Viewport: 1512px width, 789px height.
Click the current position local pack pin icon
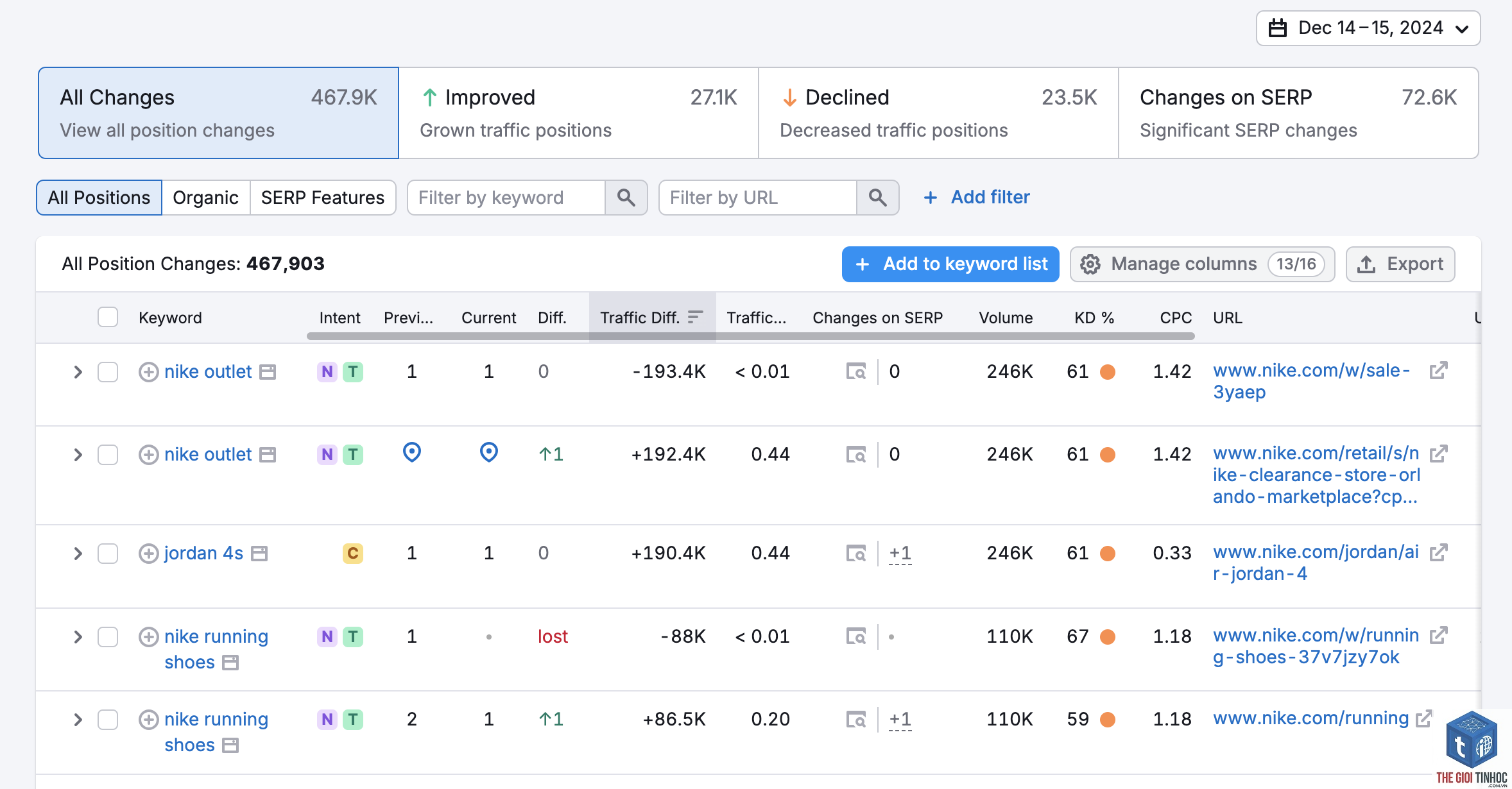pos(489,453)
